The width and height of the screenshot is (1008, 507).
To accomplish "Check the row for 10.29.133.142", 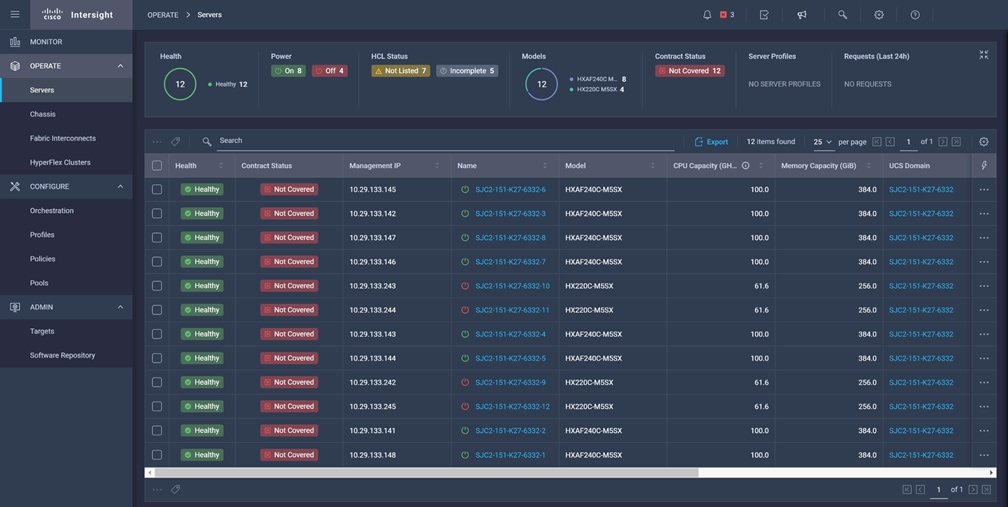I will 157,213.
